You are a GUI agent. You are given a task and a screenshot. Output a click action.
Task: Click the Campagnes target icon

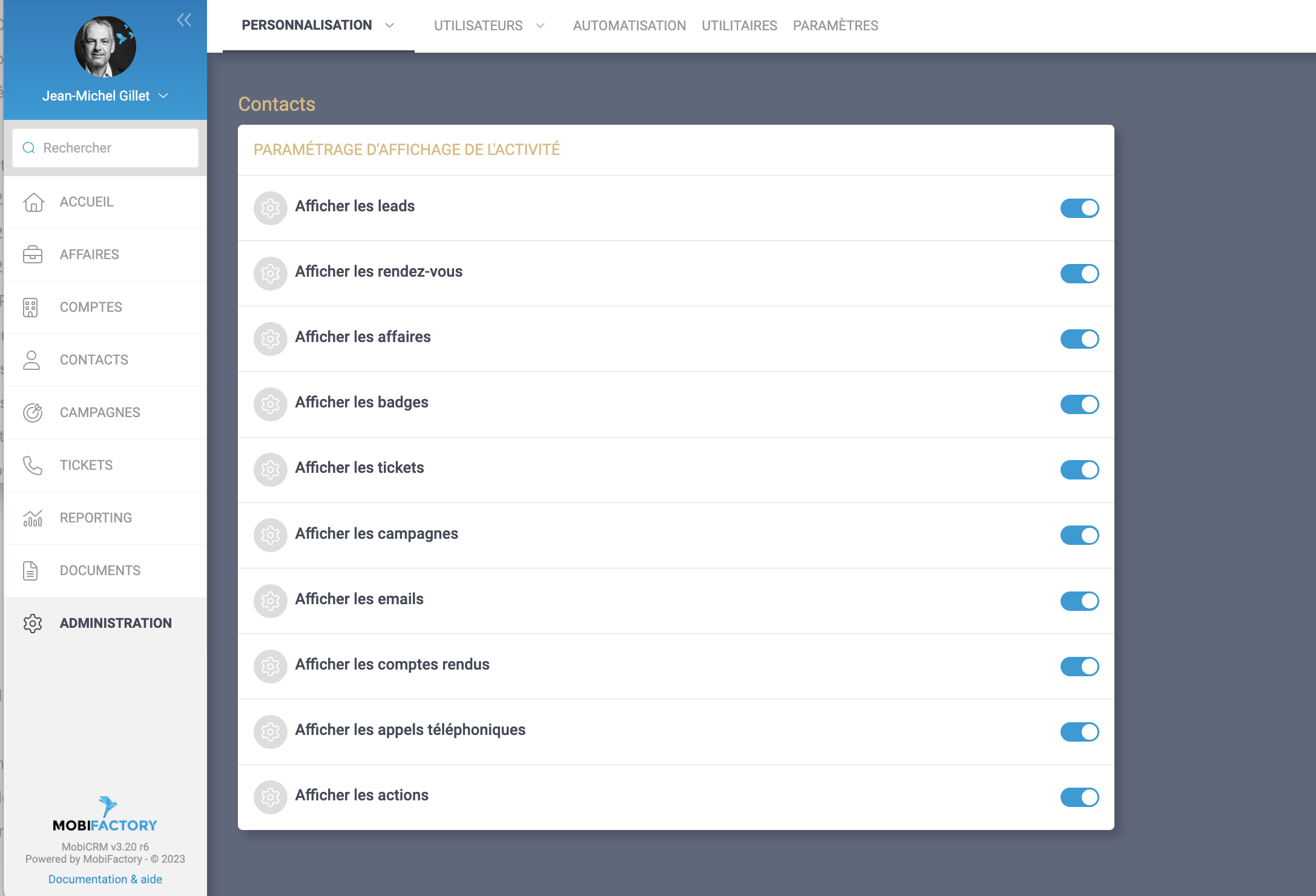coord(33,413)
